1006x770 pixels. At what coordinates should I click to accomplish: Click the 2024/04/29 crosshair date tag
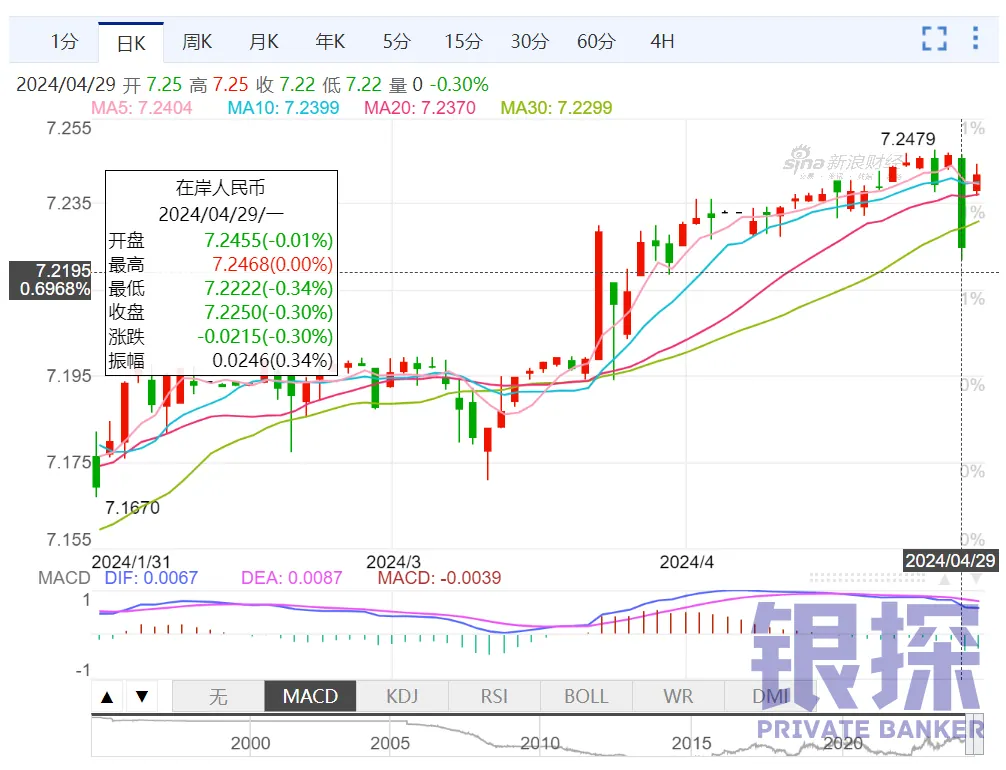(x=950, y=561)
